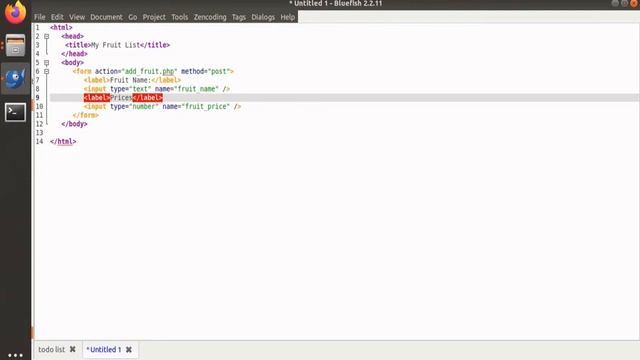640x360 pixels.
Task: Click line number 13 in the gutter
Action: pos(39,133)
